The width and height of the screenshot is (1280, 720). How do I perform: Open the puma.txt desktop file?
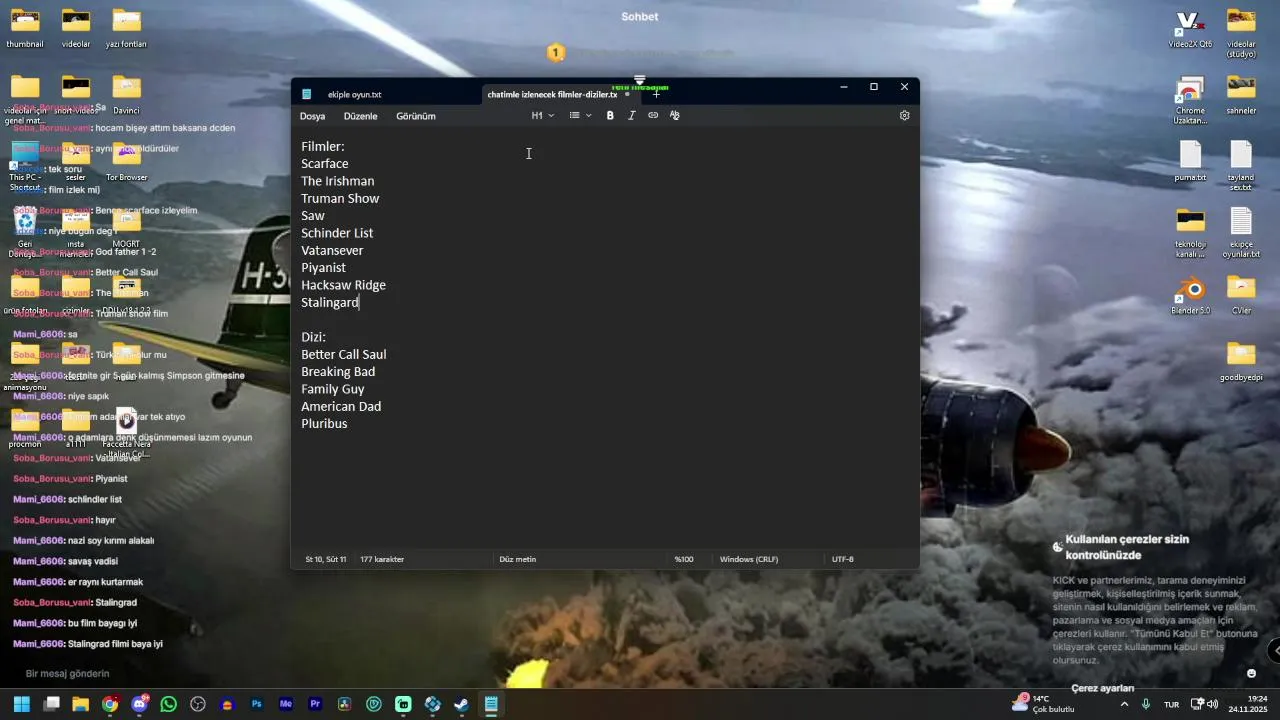1190,163
